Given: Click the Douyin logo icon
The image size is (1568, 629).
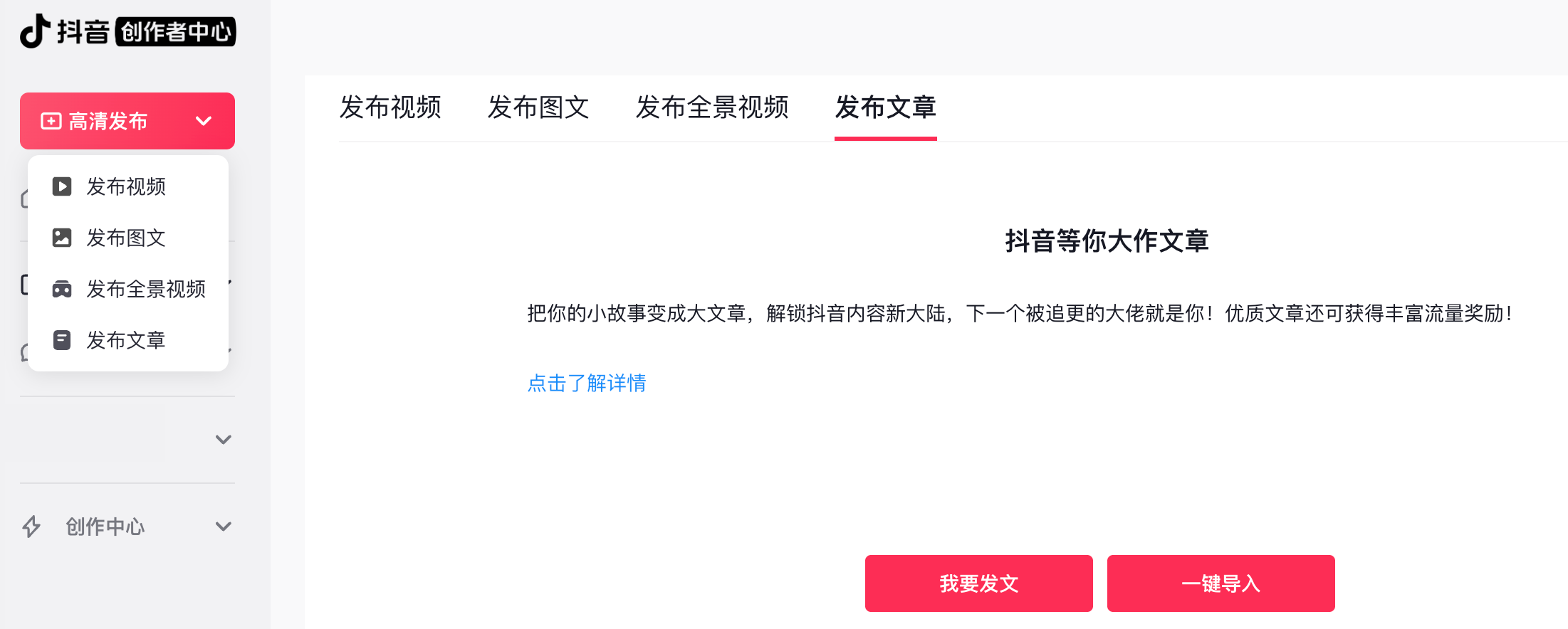Looking at the screenshot, I should [x=34, y=31].
